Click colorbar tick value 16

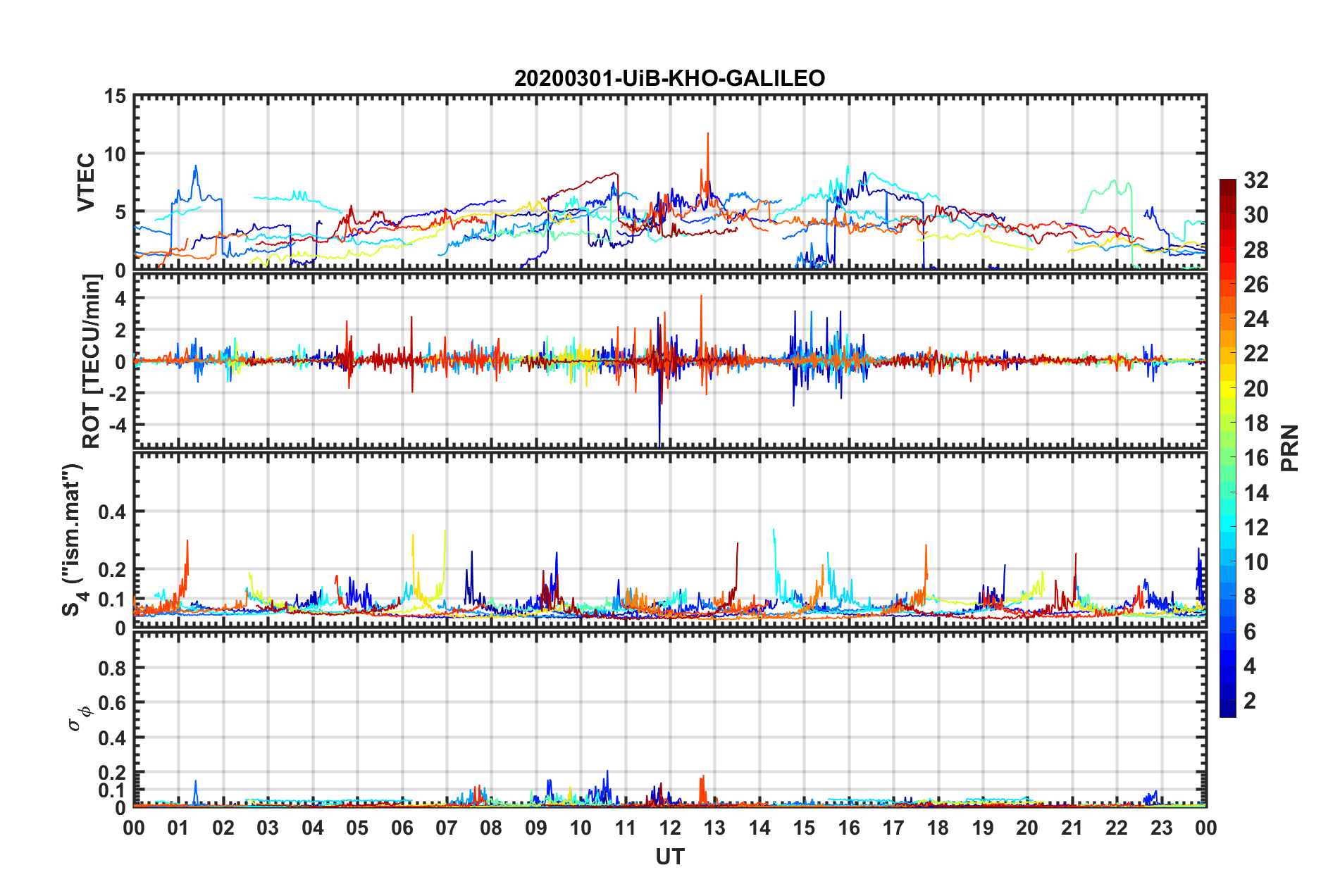coord(1256,458)
